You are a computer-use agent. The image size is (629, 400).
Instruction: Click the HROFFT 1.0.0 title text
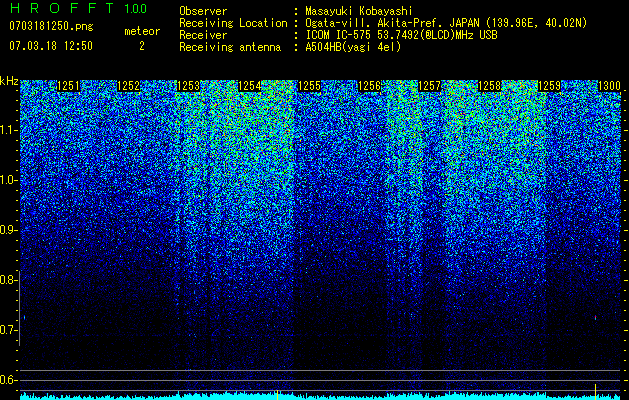(78, 8)
